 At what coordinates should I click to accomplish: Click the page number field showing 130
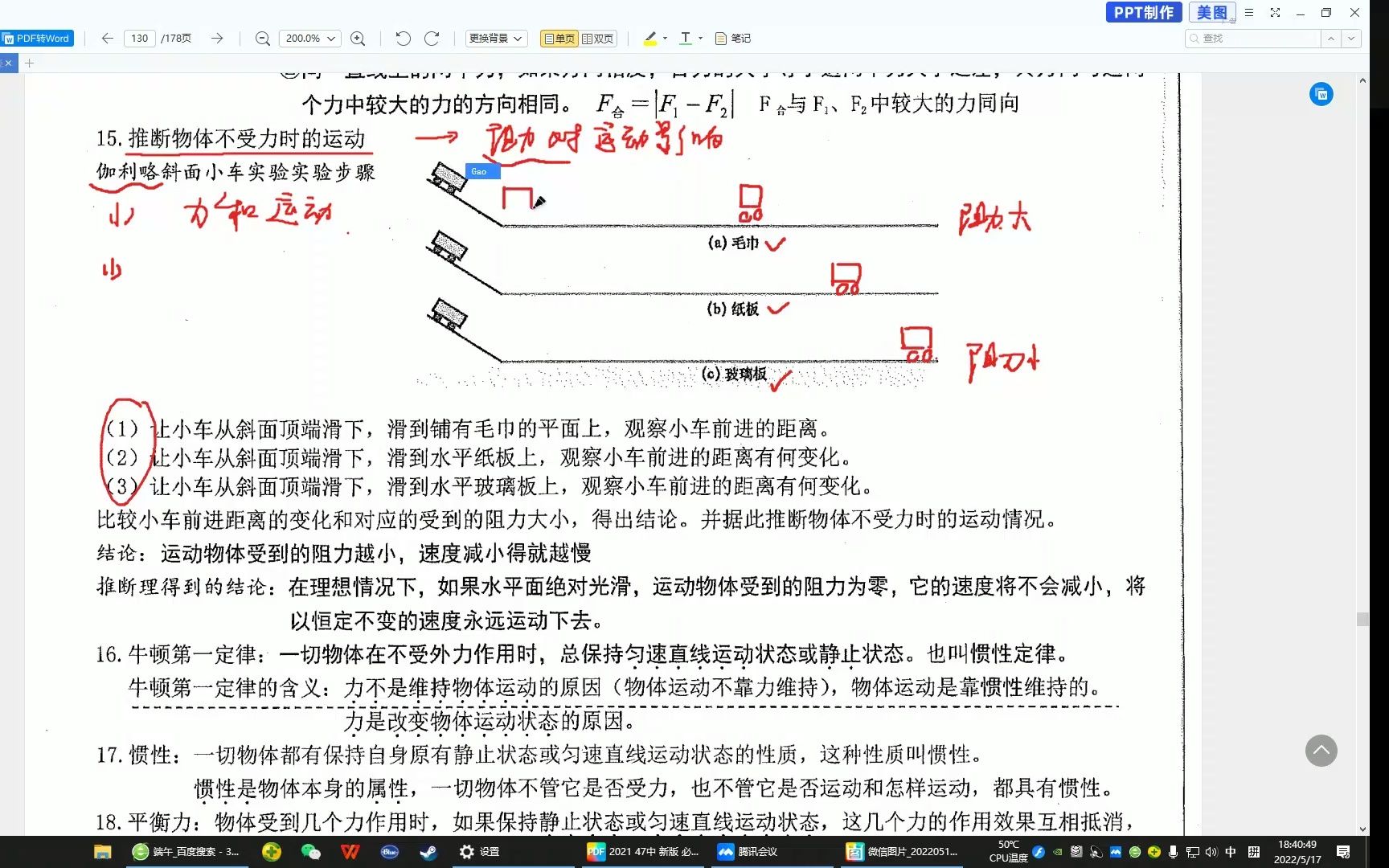[140, 39]
